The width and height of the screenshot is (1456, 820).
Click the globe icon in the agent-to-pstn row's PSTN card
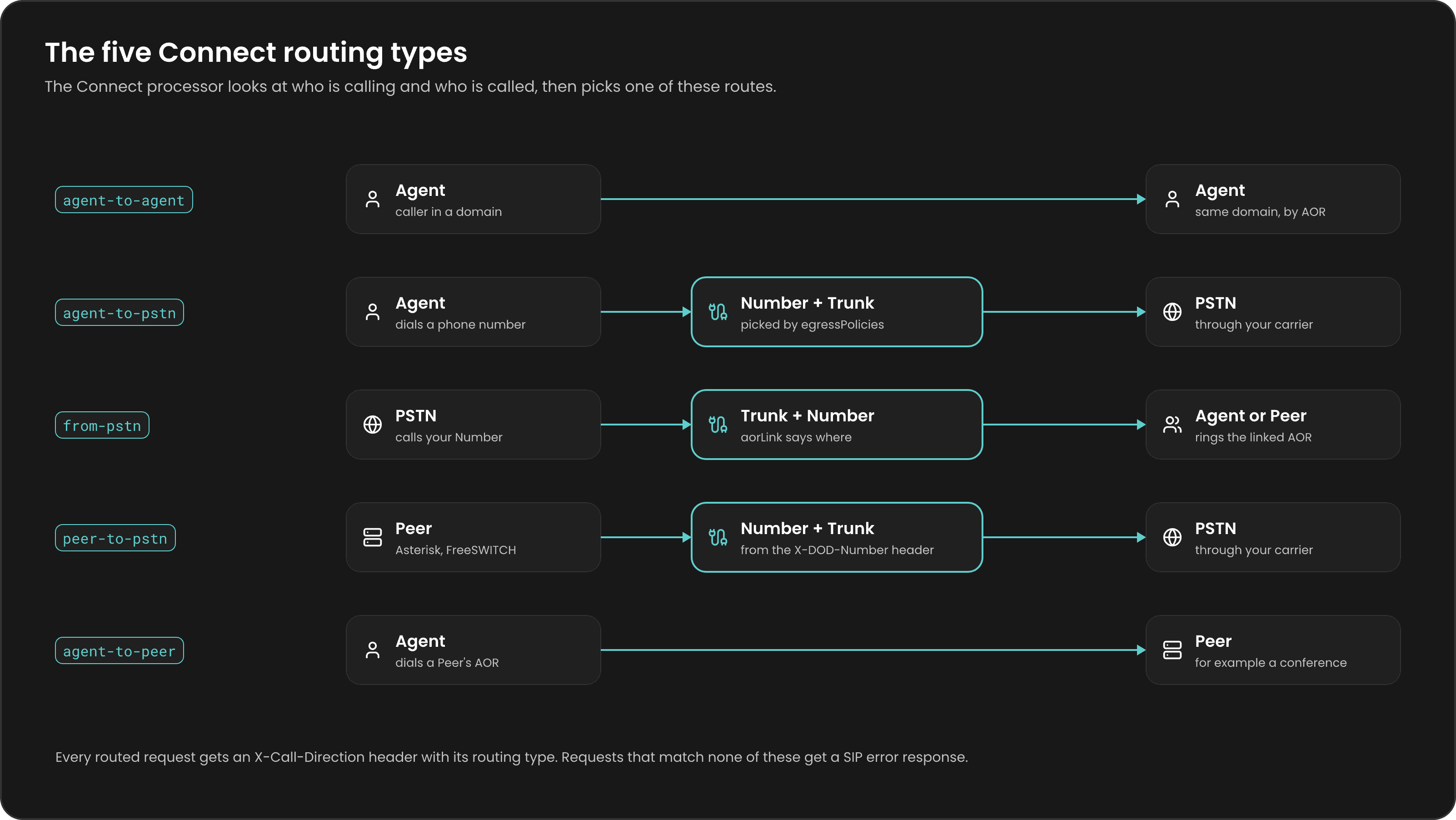1172,312
